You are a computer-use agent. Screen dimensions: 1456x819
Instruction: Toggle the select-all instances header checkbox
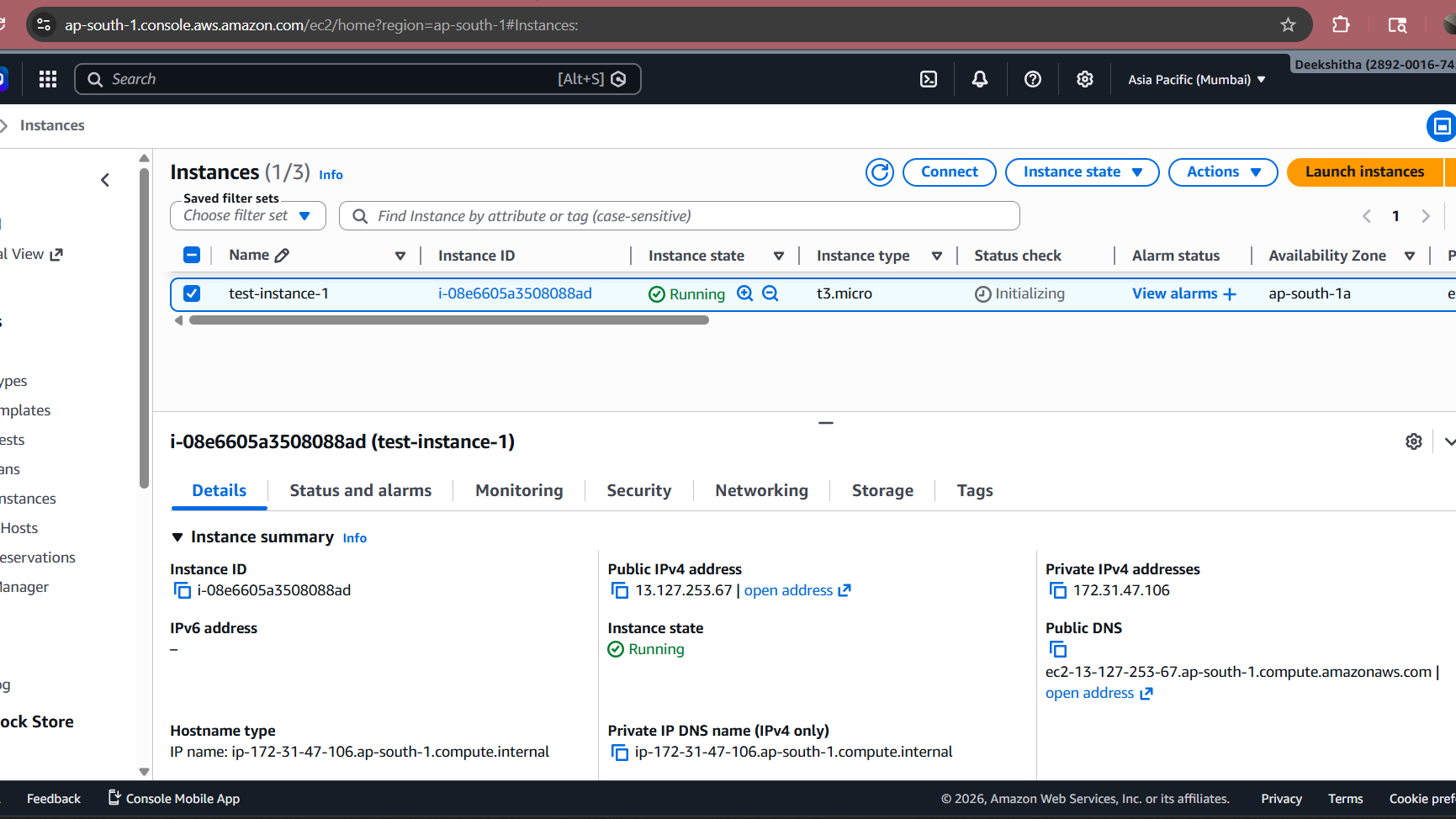(192, 256)
